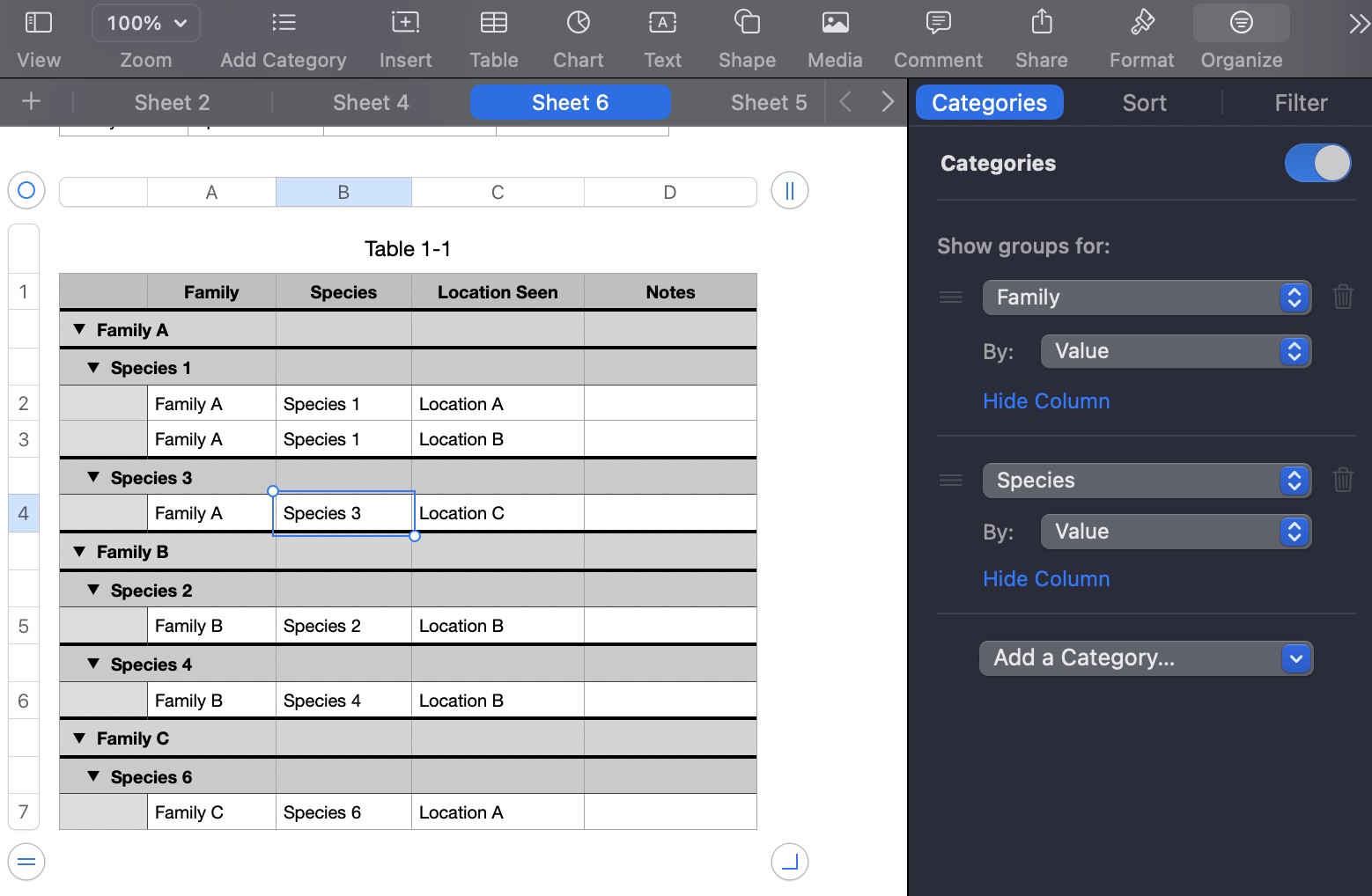Delete the Species category with trash icon
1372x896 pixels.
[x=1342, y=481]
